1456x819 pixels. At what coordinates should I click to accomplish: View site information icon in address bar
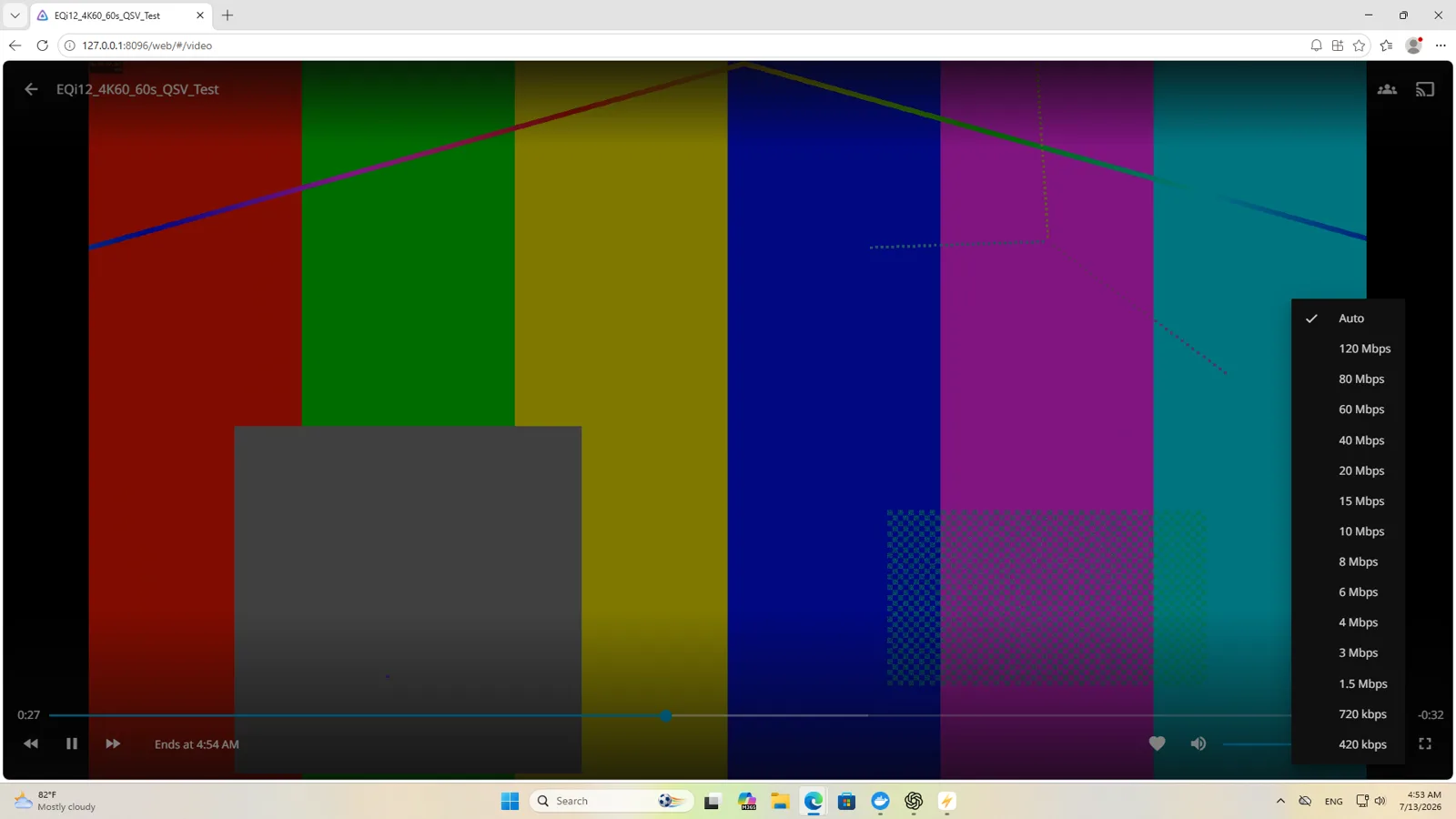pyautogui.click(x=69, y=45)
